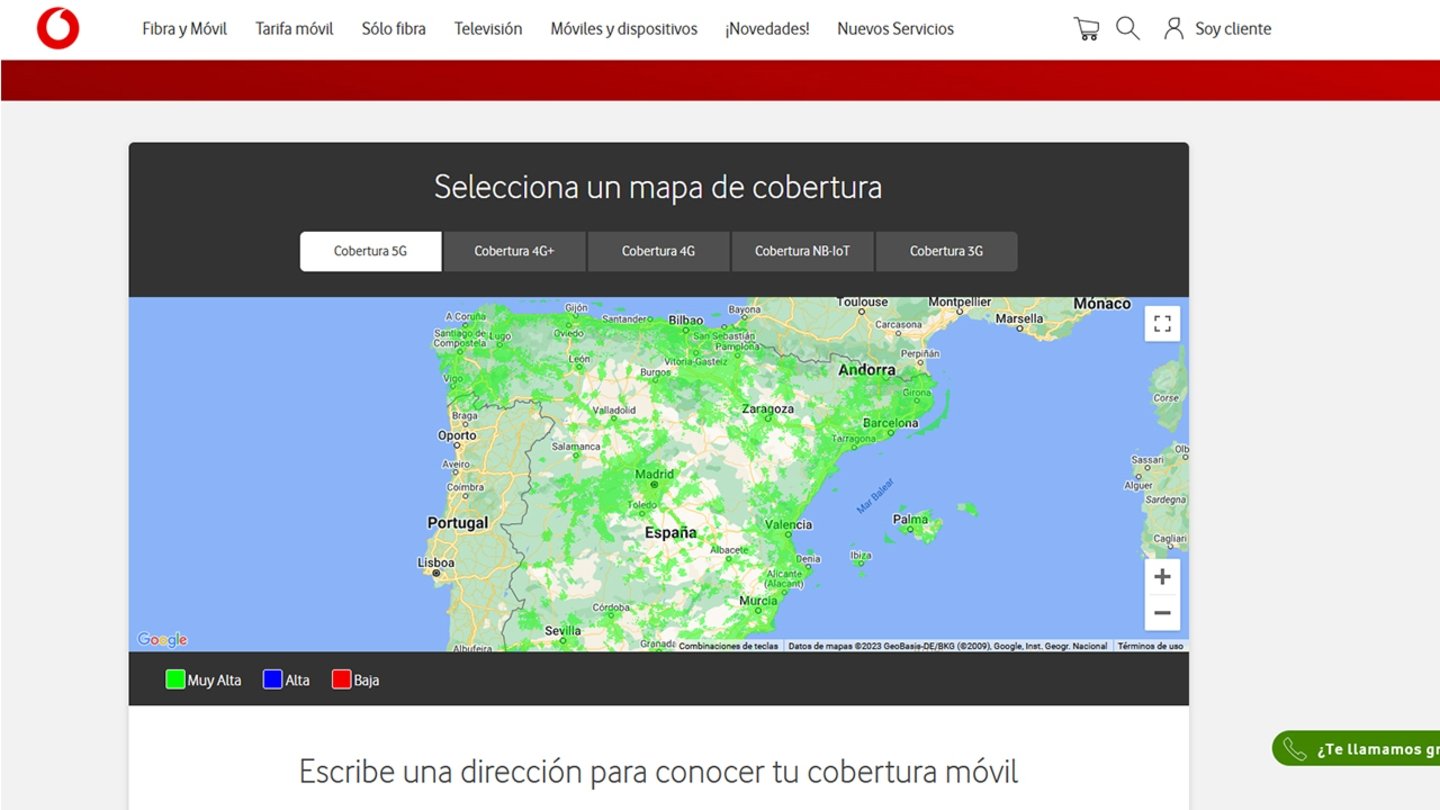
Task: Open ¡Novedades! menu item
Action: tap(767, 29)
